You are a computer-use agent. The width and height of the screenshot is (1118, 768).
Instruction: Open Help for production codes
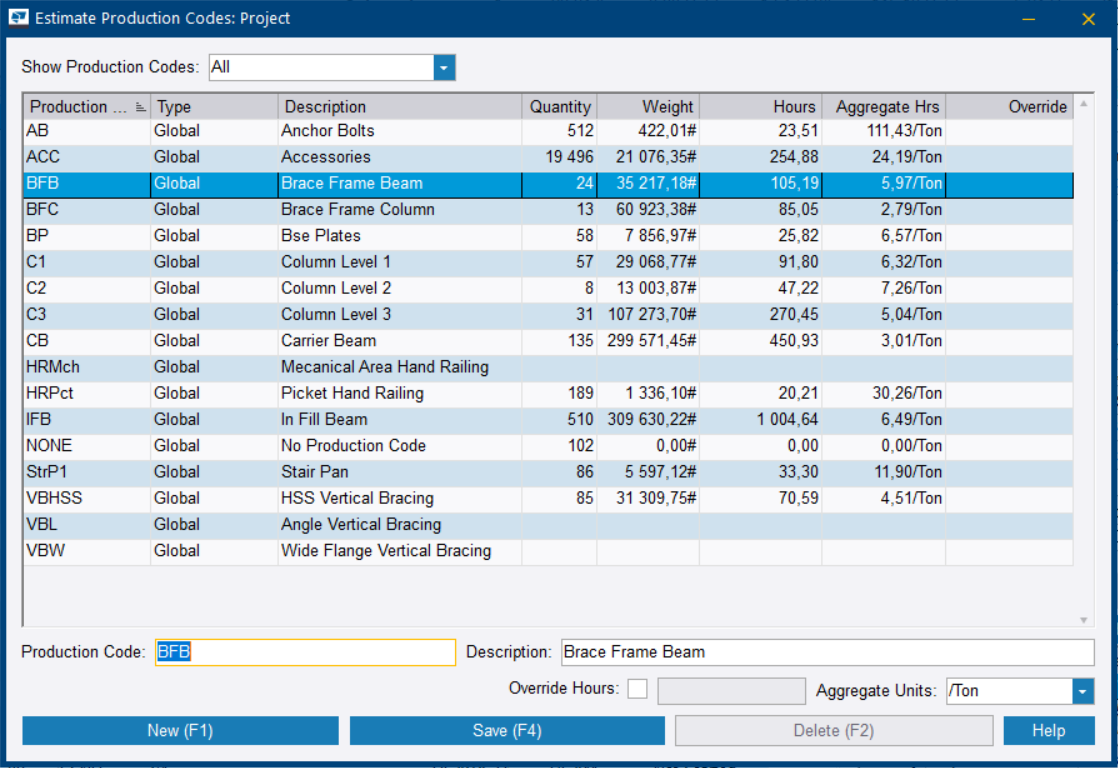pyautogui.click(x=1048, y=731)
